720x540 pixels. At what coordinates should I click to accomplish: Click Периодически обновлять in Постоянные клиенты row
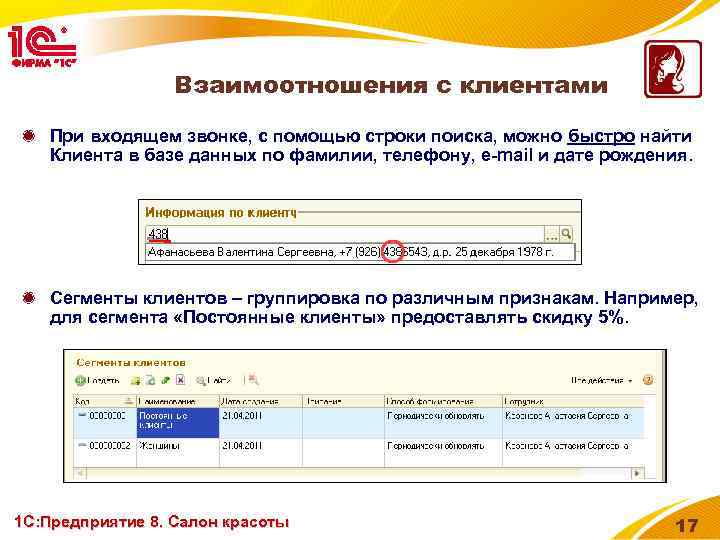(x=435, y=416)
